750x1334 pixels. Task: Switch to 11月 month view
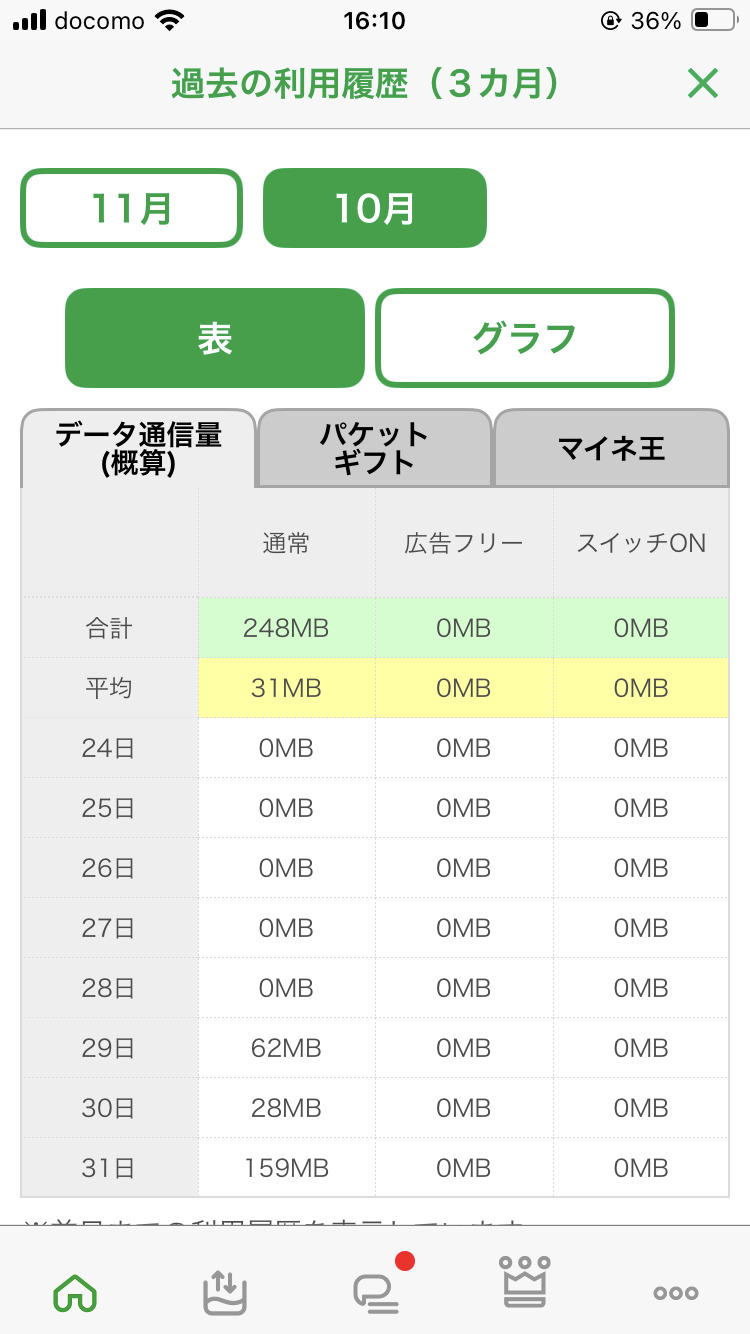tap(132, 208)
